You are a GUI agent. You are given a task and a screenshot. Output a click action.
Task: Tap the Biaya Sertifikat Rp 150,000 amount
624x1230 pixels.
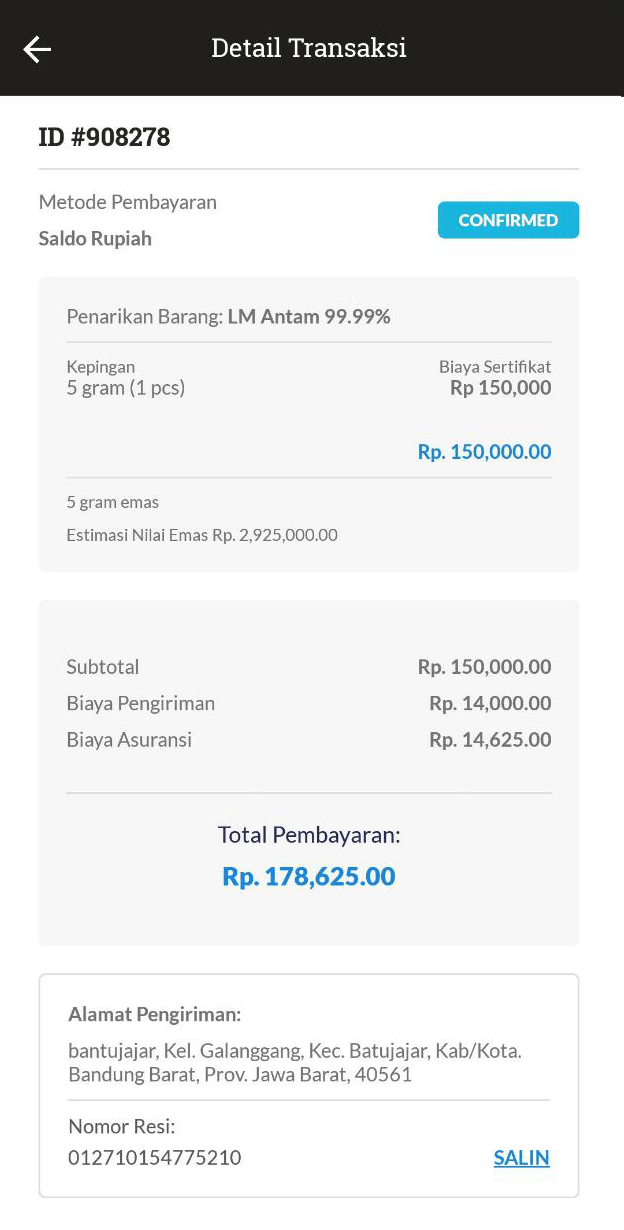[500, 388]
